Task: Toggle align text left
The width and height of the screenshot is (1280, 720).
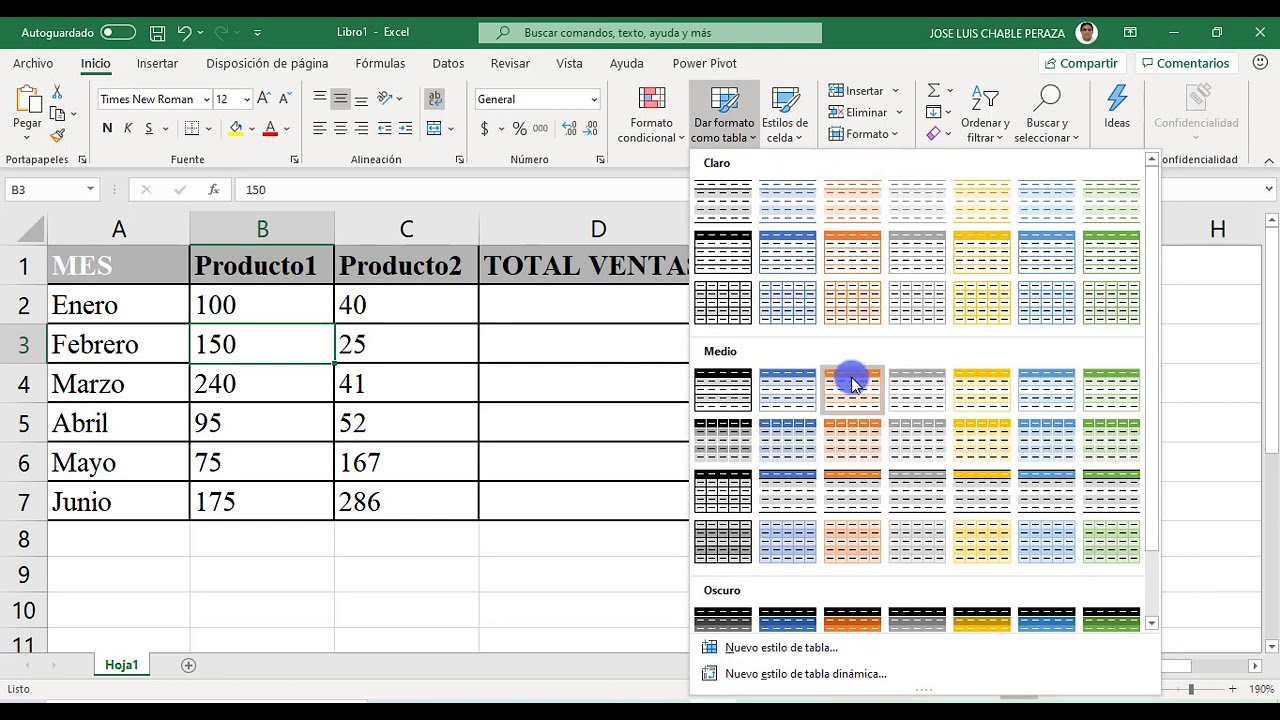Action: coord(320,128)
